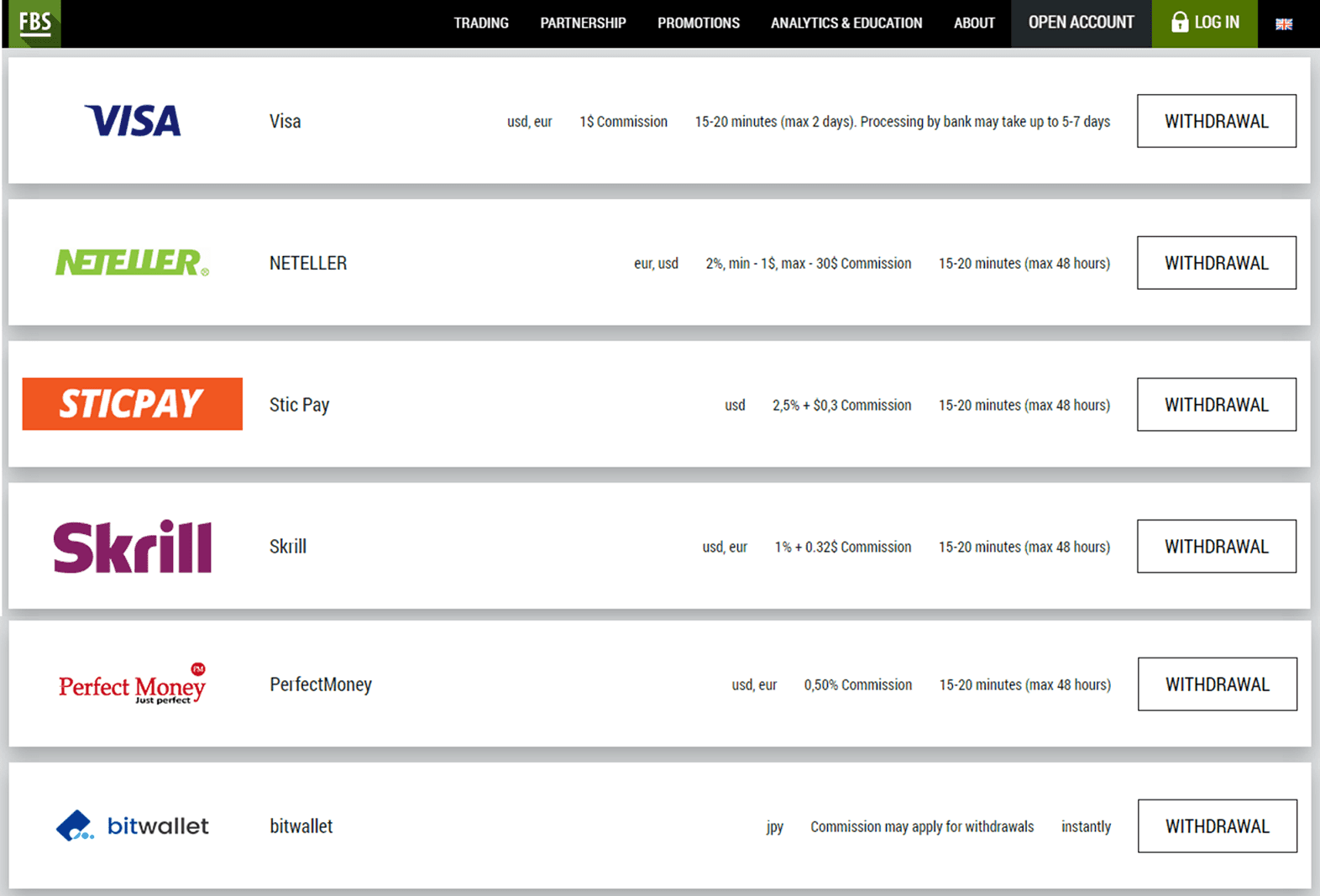
Task: Click 'jpy' currency in bitwallet row
Action: [x=775, y=827]
